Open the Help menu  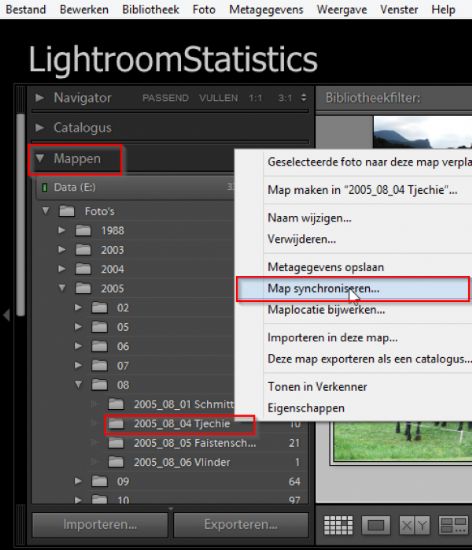443,9
